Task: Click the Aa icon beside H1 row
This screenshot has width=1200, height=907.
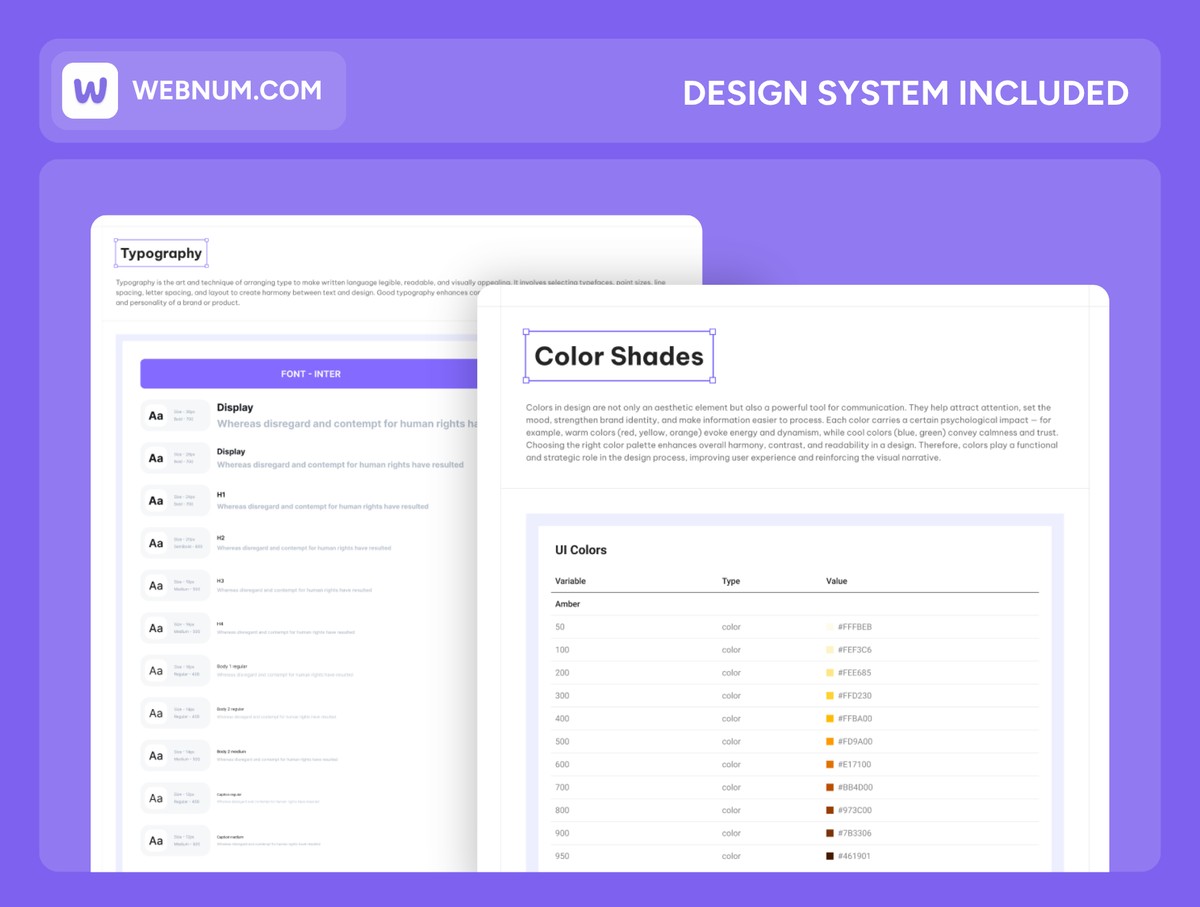Action: 156,501
